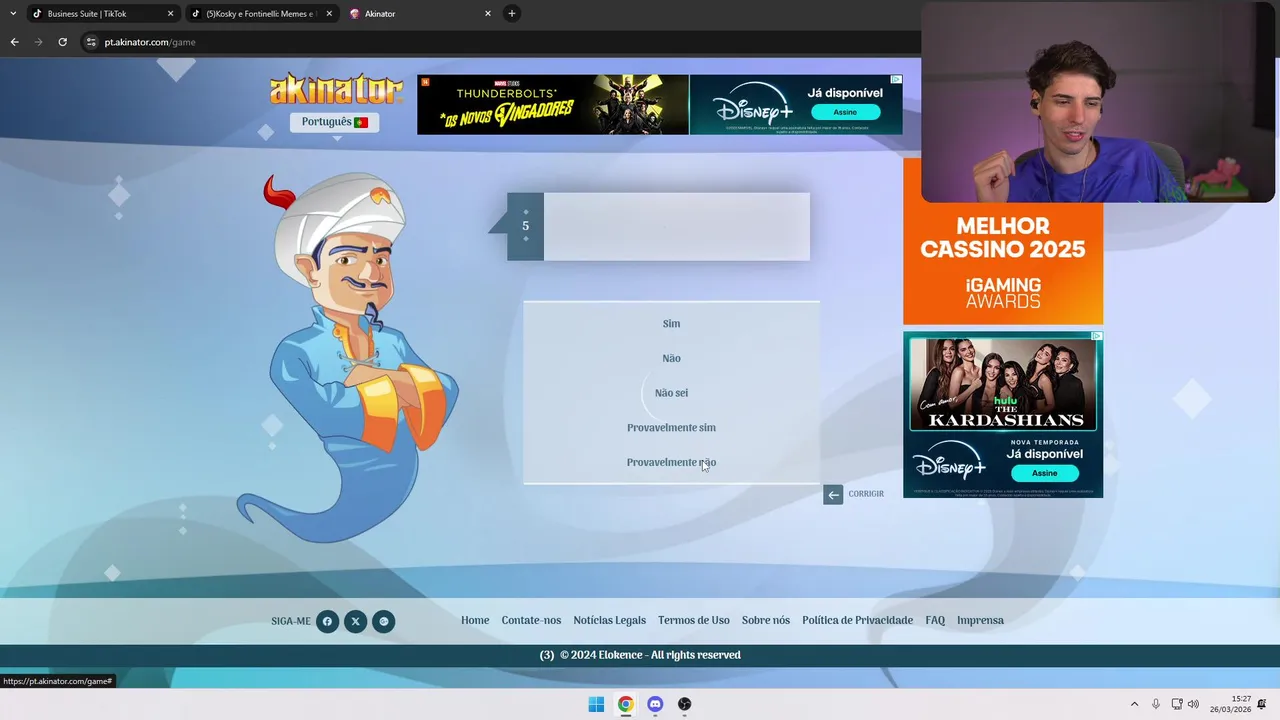The image size is (1280, 720).
Task: Click the microphone tray icon
Action: click(1156, 704)
